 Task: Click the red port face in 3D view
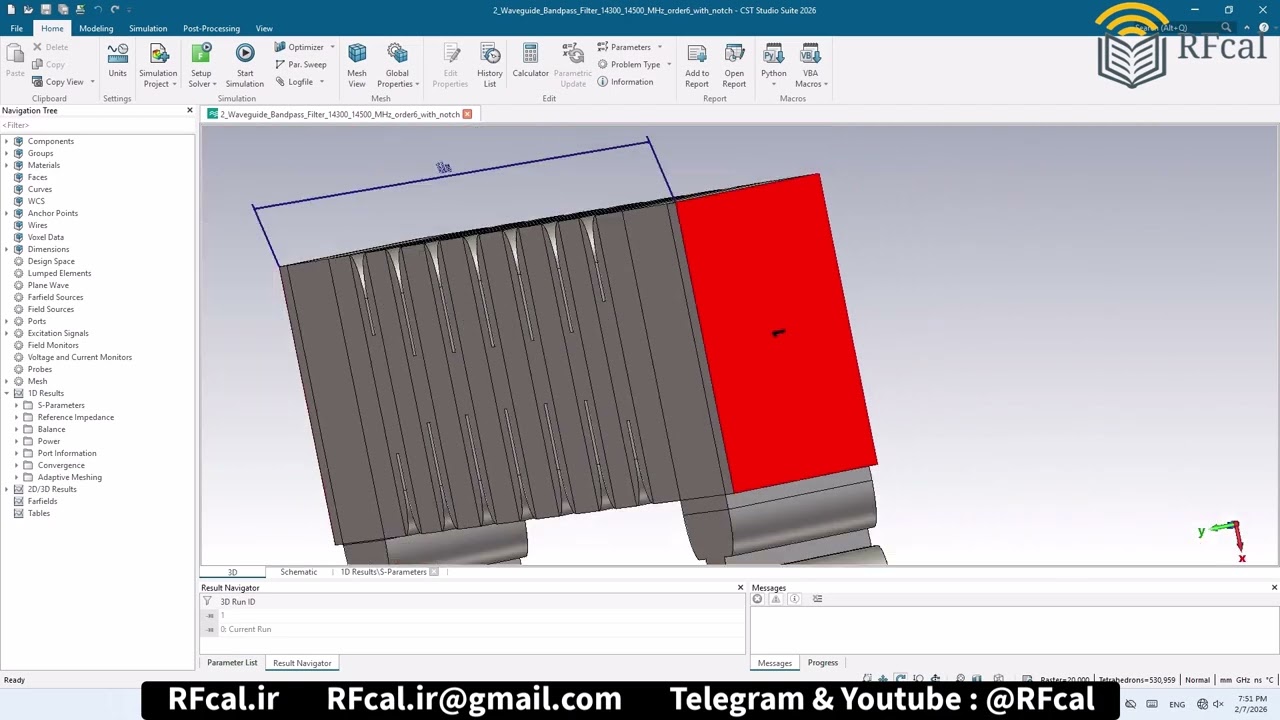775,335
